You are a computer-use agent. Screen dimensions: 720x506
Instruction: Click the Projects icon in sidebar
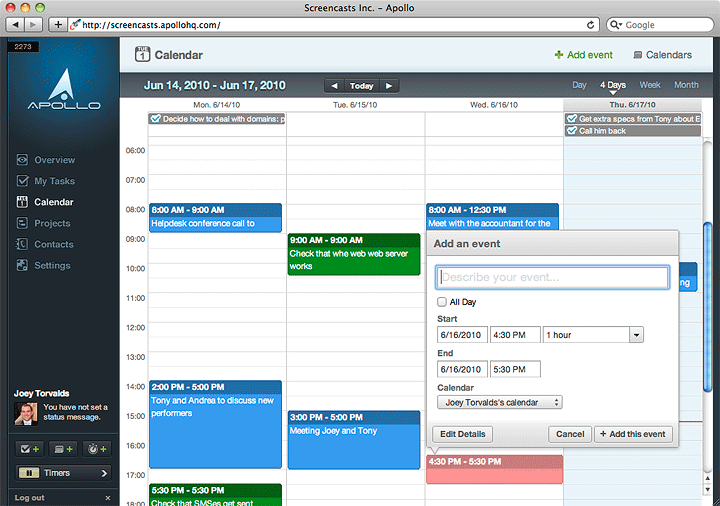[x=22, y=223]
